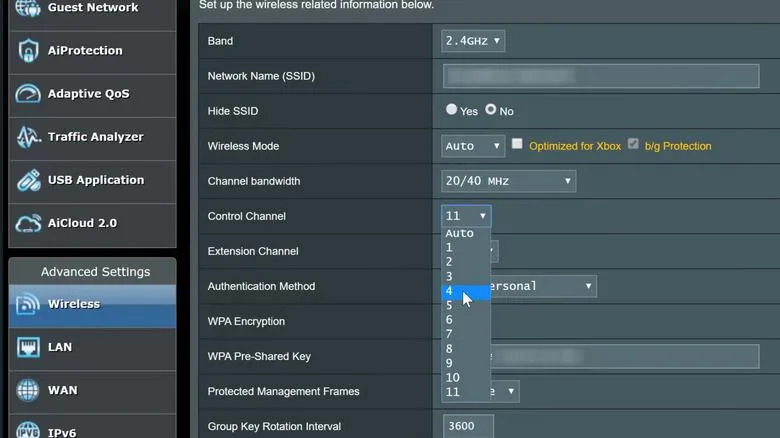Choose channel 11 at list bottom
780x438 pixels.
click(466, 392)
